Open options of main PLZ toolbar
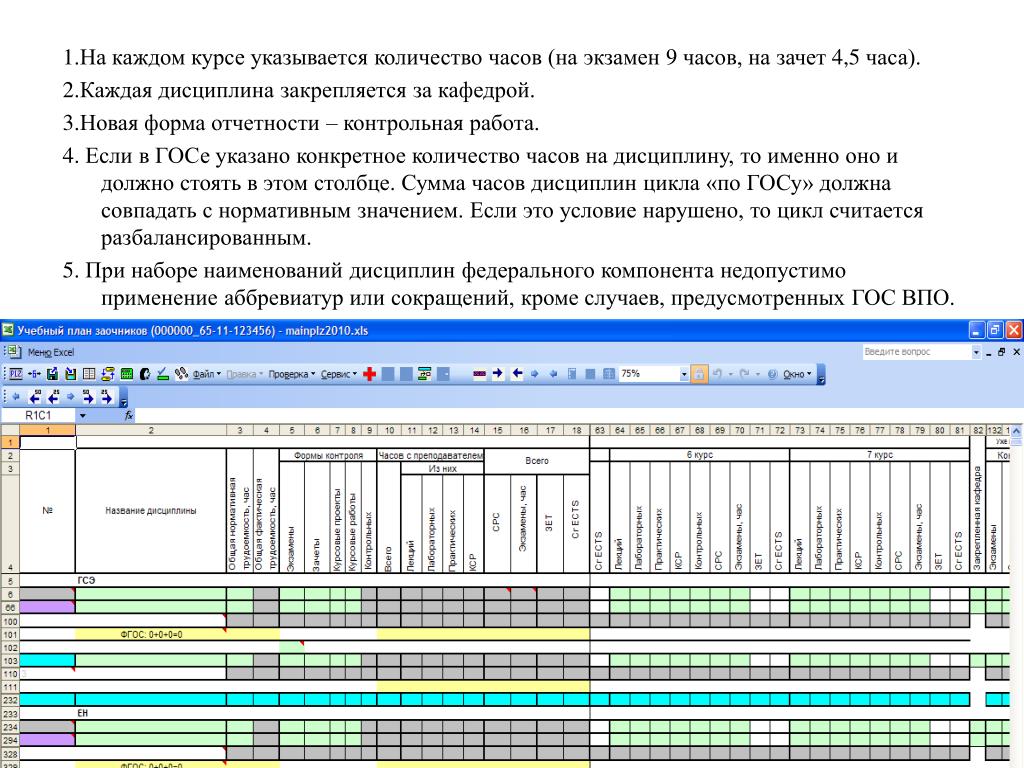This screenshot has width=1024, height=768. pos(821,375)
